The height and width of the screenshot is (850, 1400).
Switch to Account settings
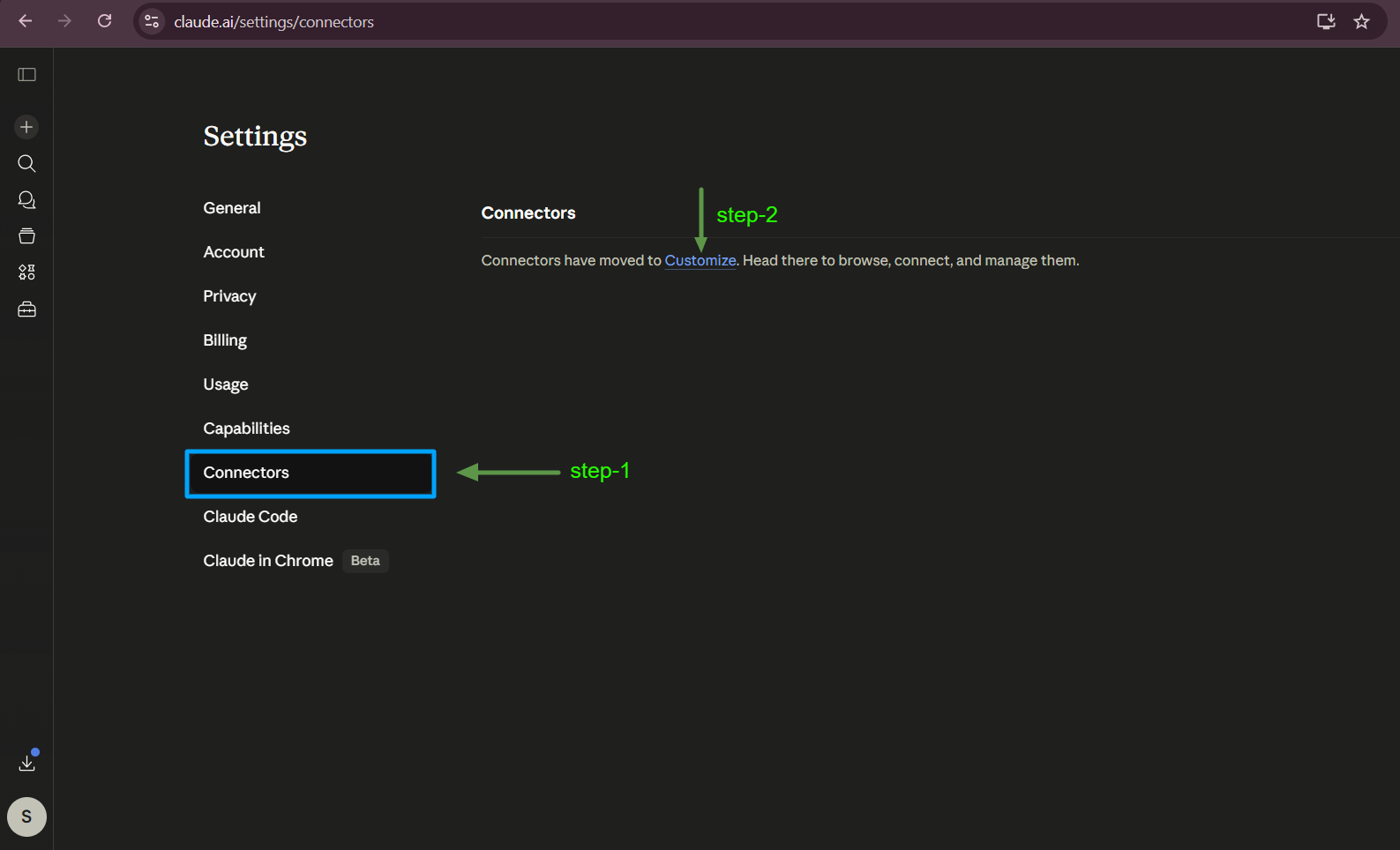click(234, 252)
